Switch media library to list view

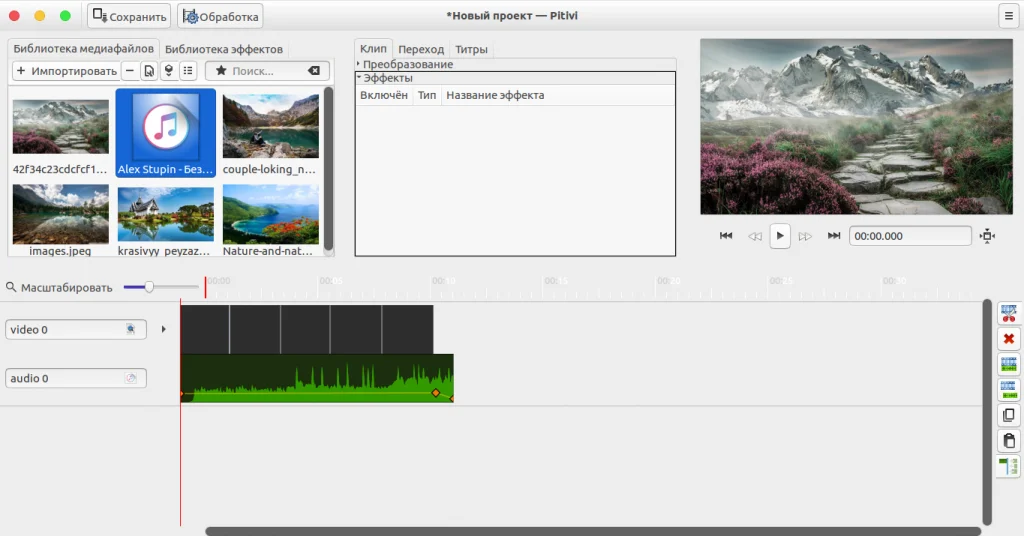coord(188,71)
